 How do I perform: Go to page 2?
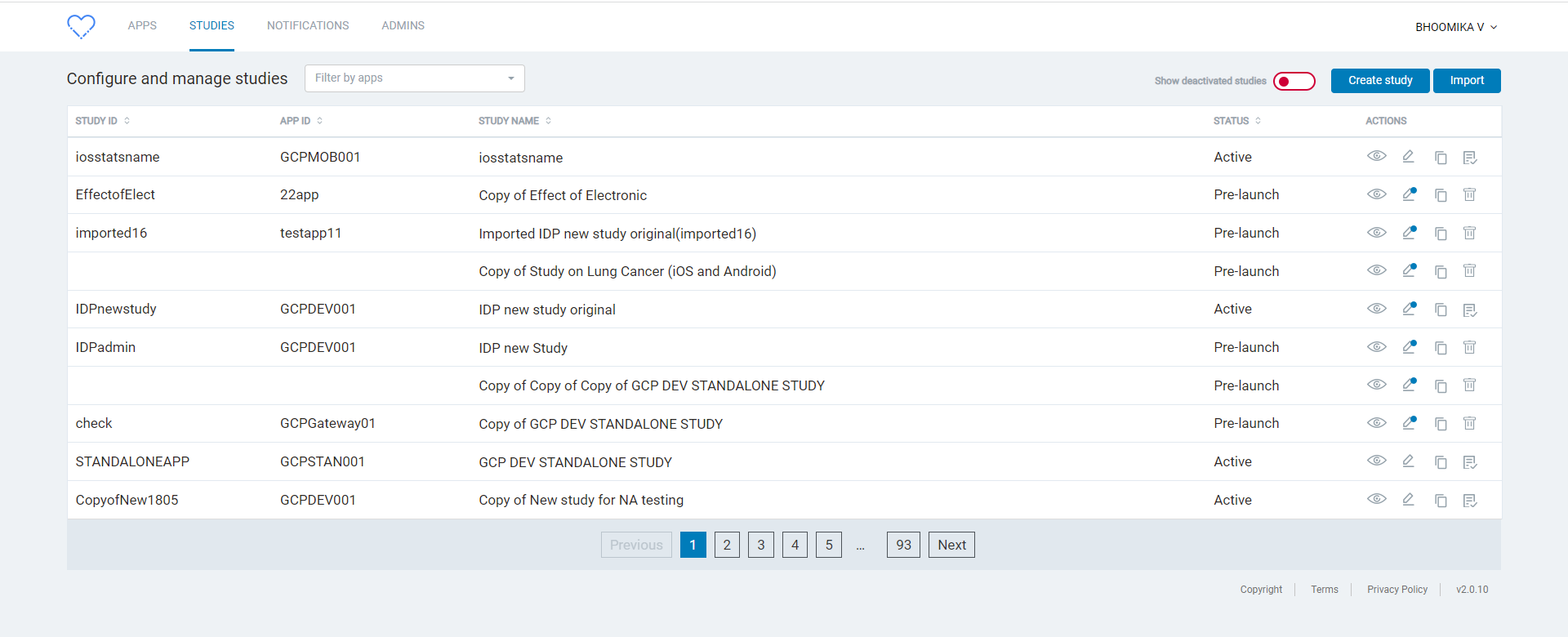pyautogui.click(x=727, y=545)
